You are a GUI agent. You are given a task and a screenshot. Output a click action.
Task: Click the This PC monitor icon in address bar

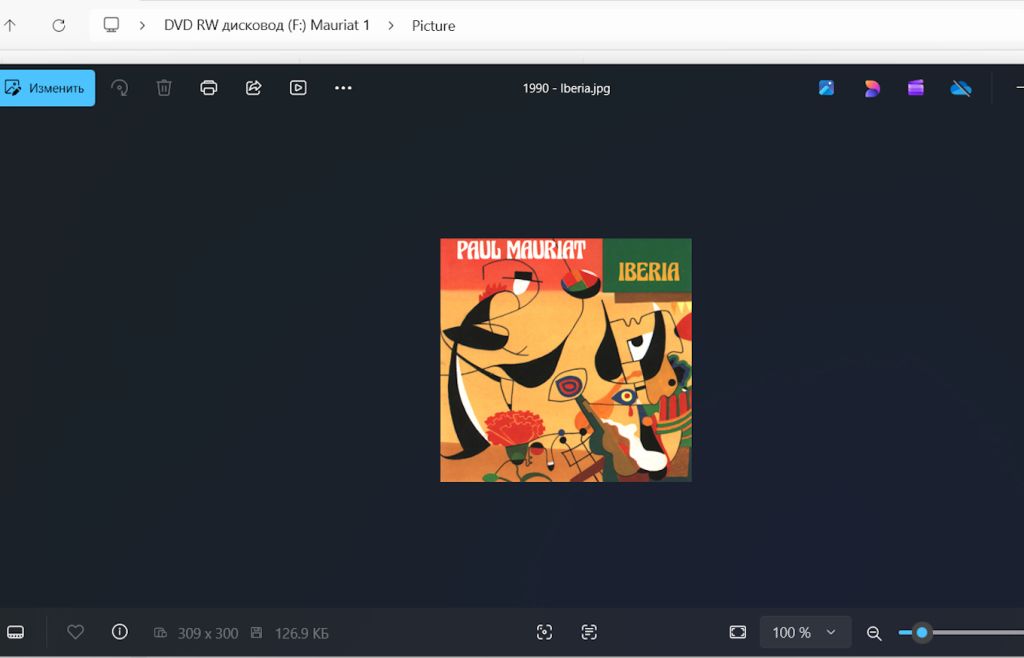pyautogui.click(x=111, y=25)
